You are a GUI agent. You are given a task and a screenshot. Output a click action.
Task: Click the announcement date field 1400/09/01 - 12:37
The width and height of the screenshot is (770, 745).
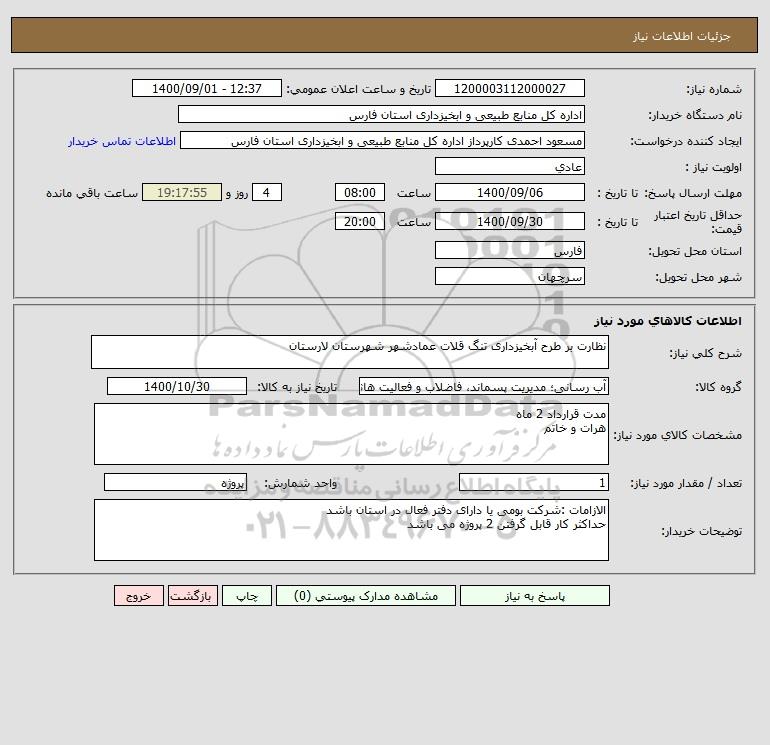click(x=207, y=88)
